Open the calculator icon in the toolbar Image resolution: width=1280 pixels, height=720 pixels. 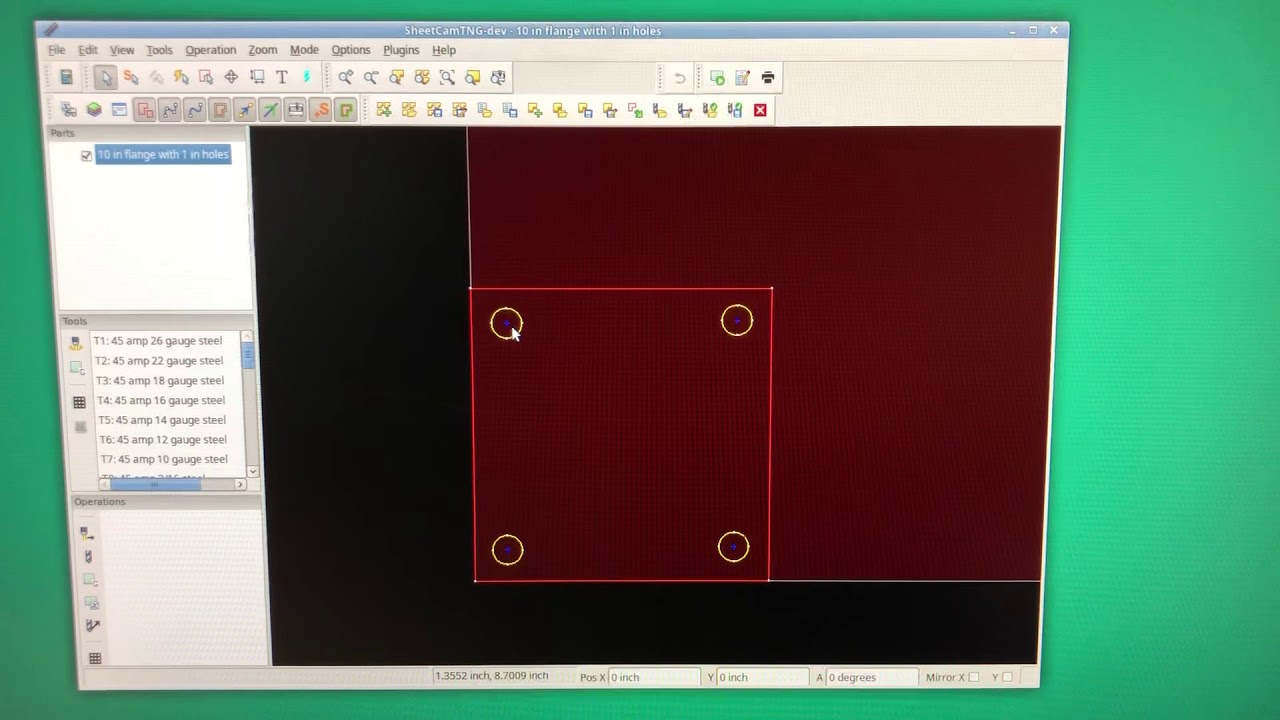66,77
